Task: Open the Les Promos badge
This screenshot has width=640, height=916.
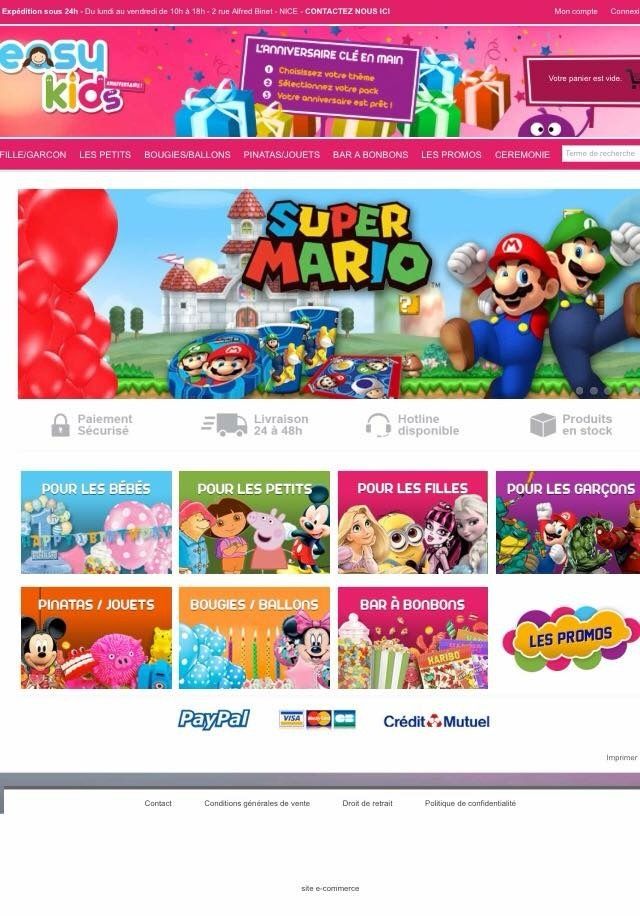Action: tap(569, 638)
